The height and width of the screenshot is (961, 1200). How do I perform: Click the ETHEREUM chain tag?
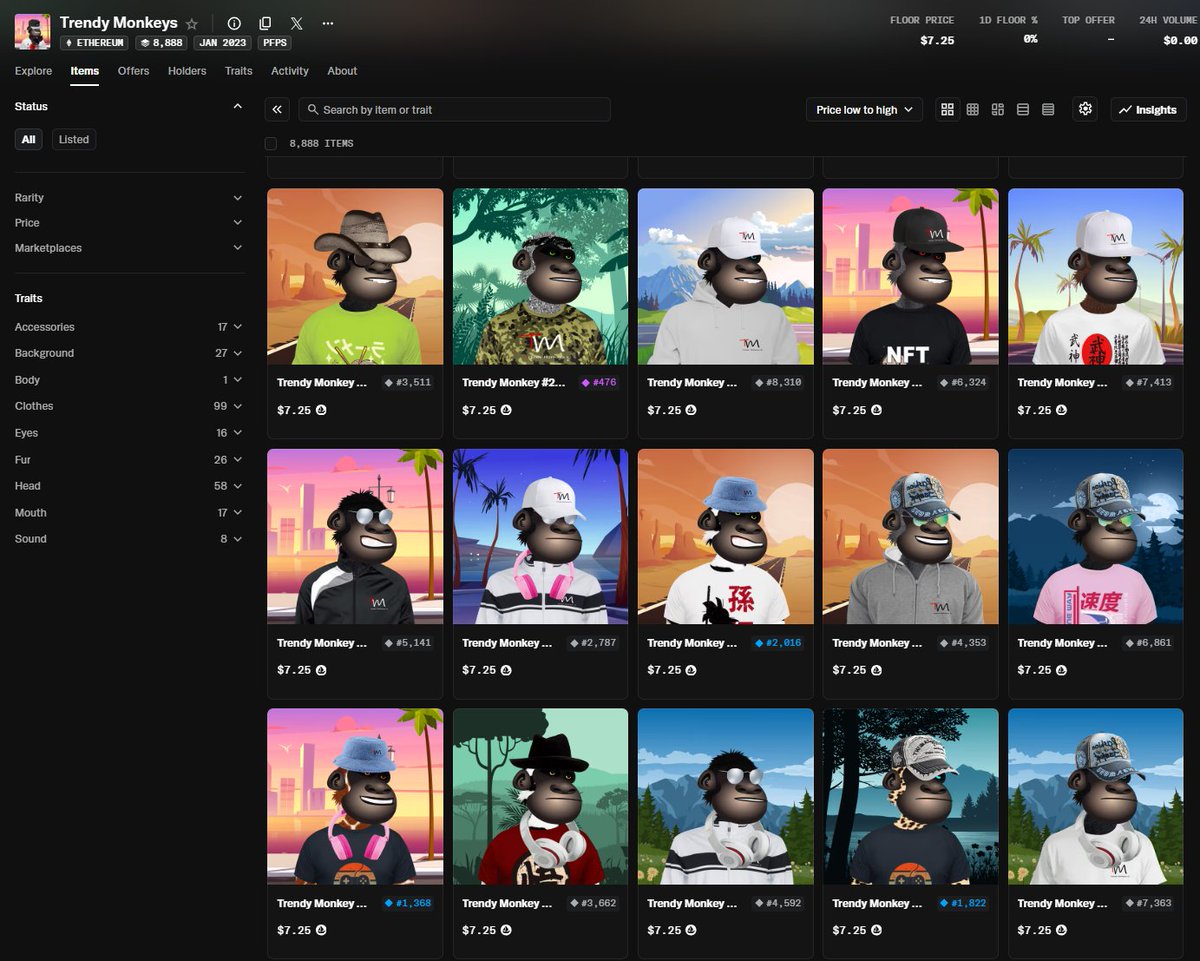[95, 43]
